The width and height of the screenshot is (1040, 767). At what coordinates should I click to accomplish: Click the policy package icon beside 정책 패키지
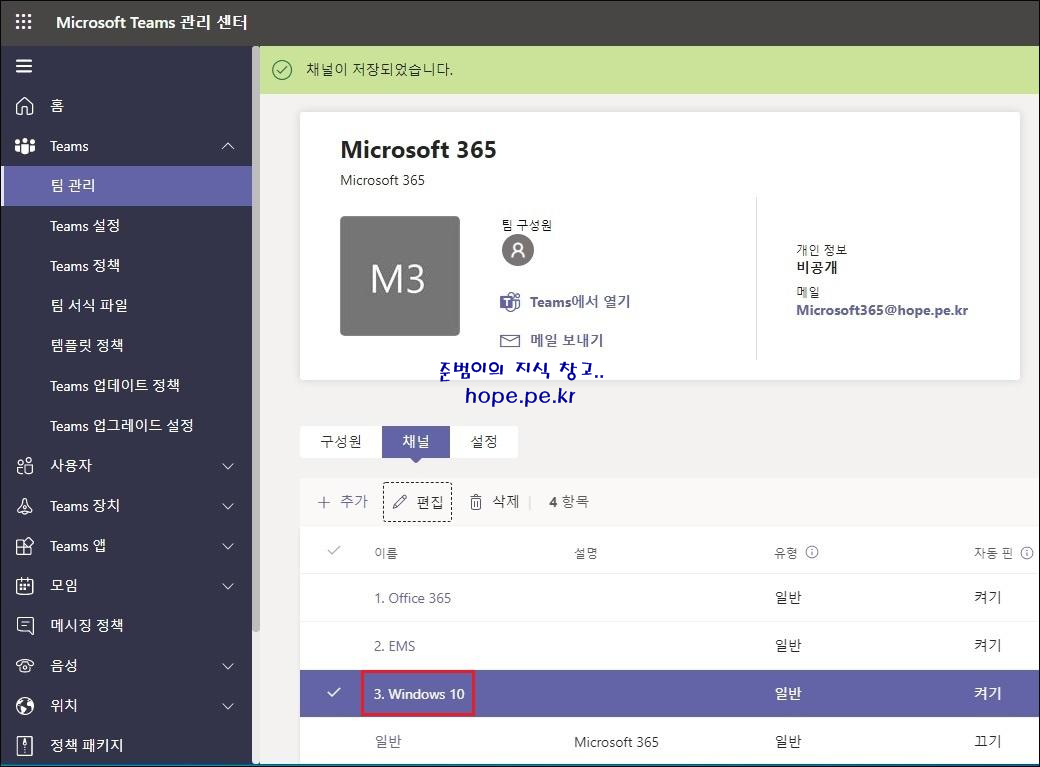point(25,746)
